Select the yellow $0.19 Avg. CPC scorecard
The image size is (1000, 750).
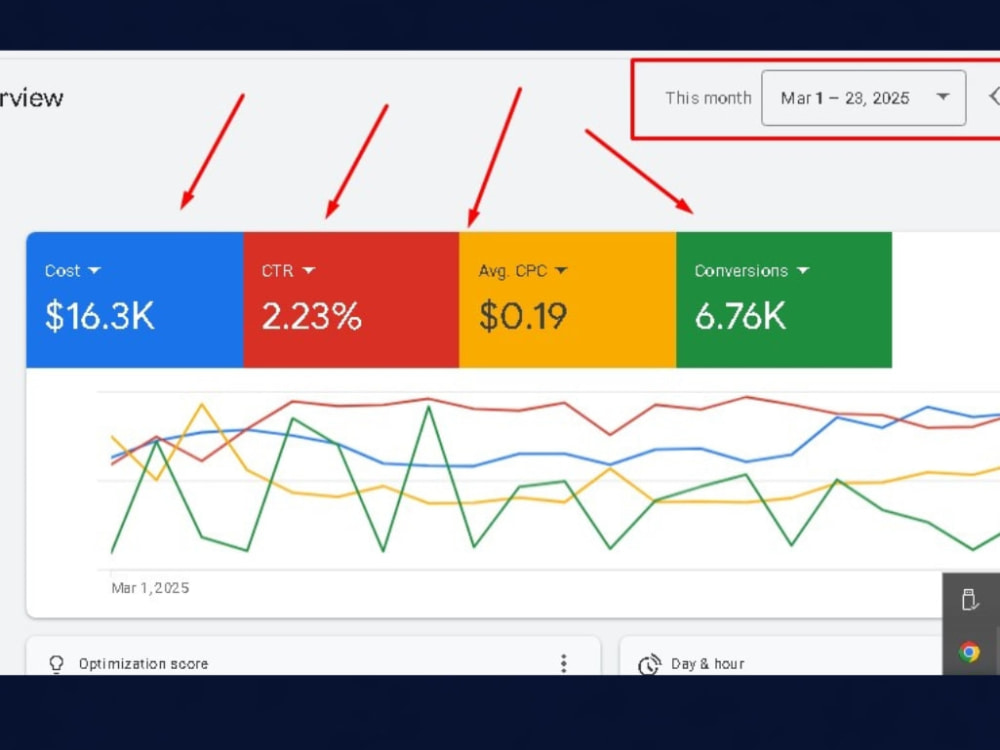[568, 300]
